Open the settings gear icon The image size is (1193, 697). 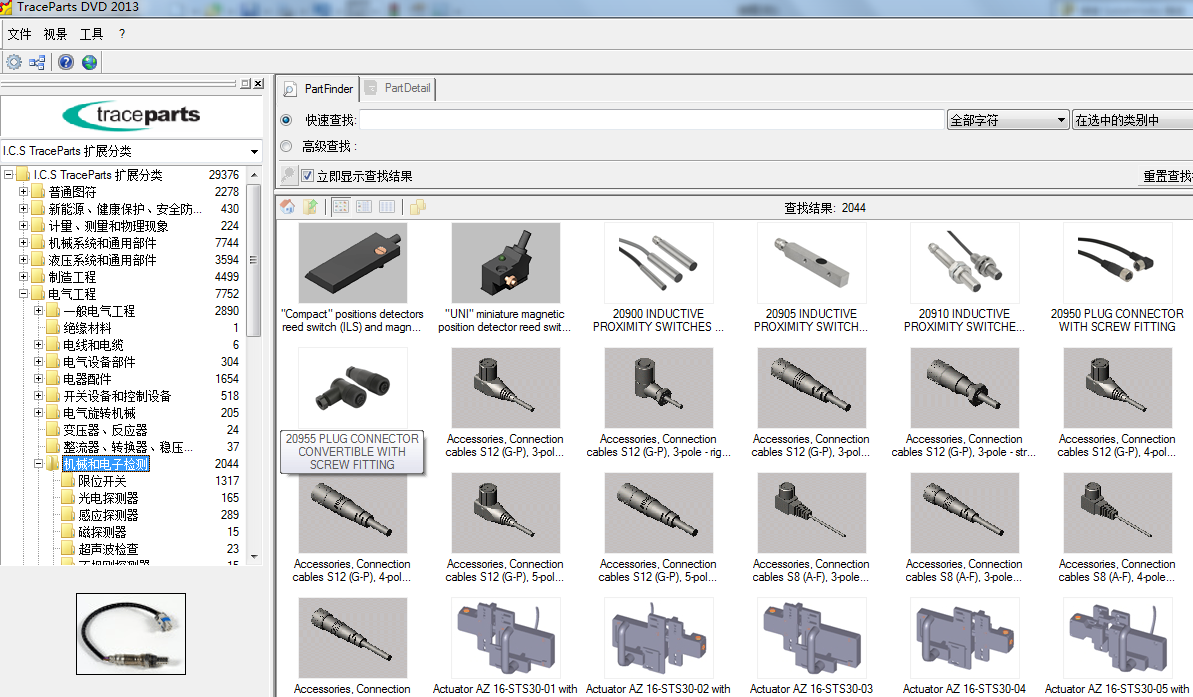[14, 61]
